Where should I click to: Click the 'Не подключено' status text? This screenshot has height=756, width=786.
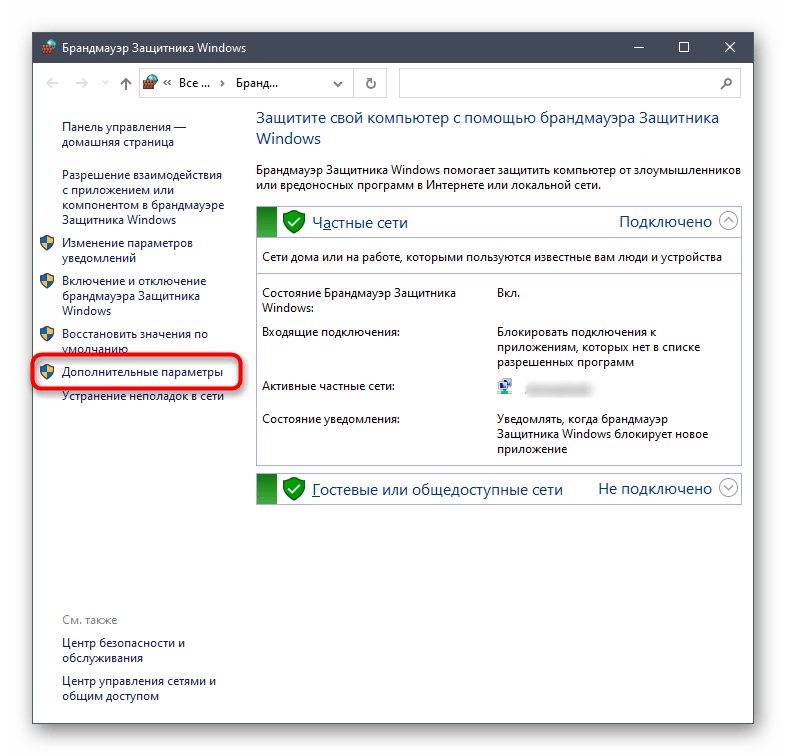point(655,489)
